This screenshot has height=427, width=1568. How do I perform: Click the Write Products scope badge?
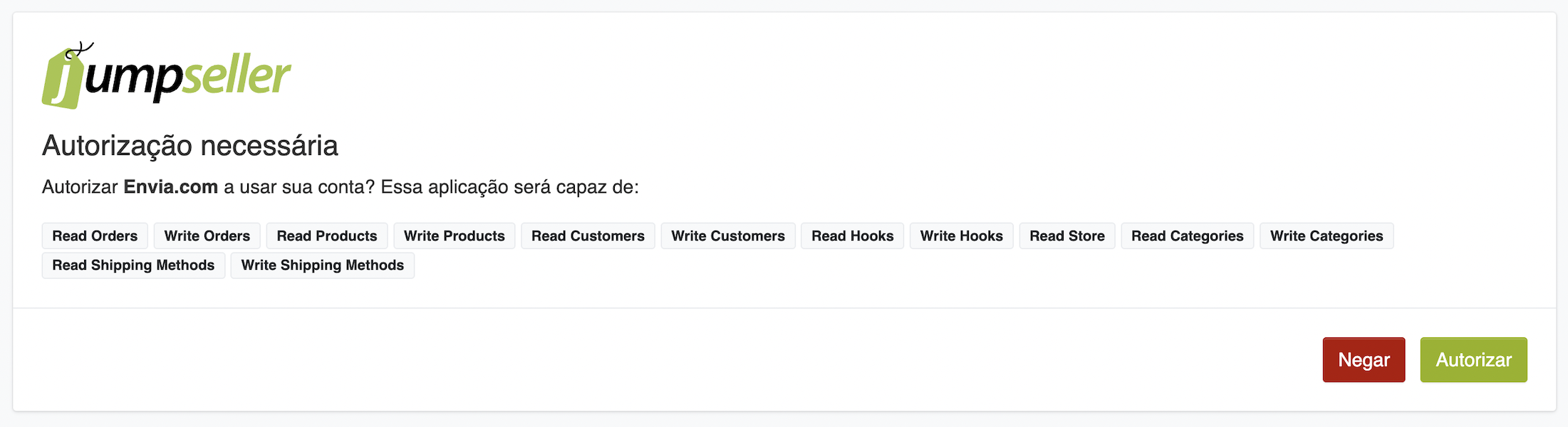[455, 236]
